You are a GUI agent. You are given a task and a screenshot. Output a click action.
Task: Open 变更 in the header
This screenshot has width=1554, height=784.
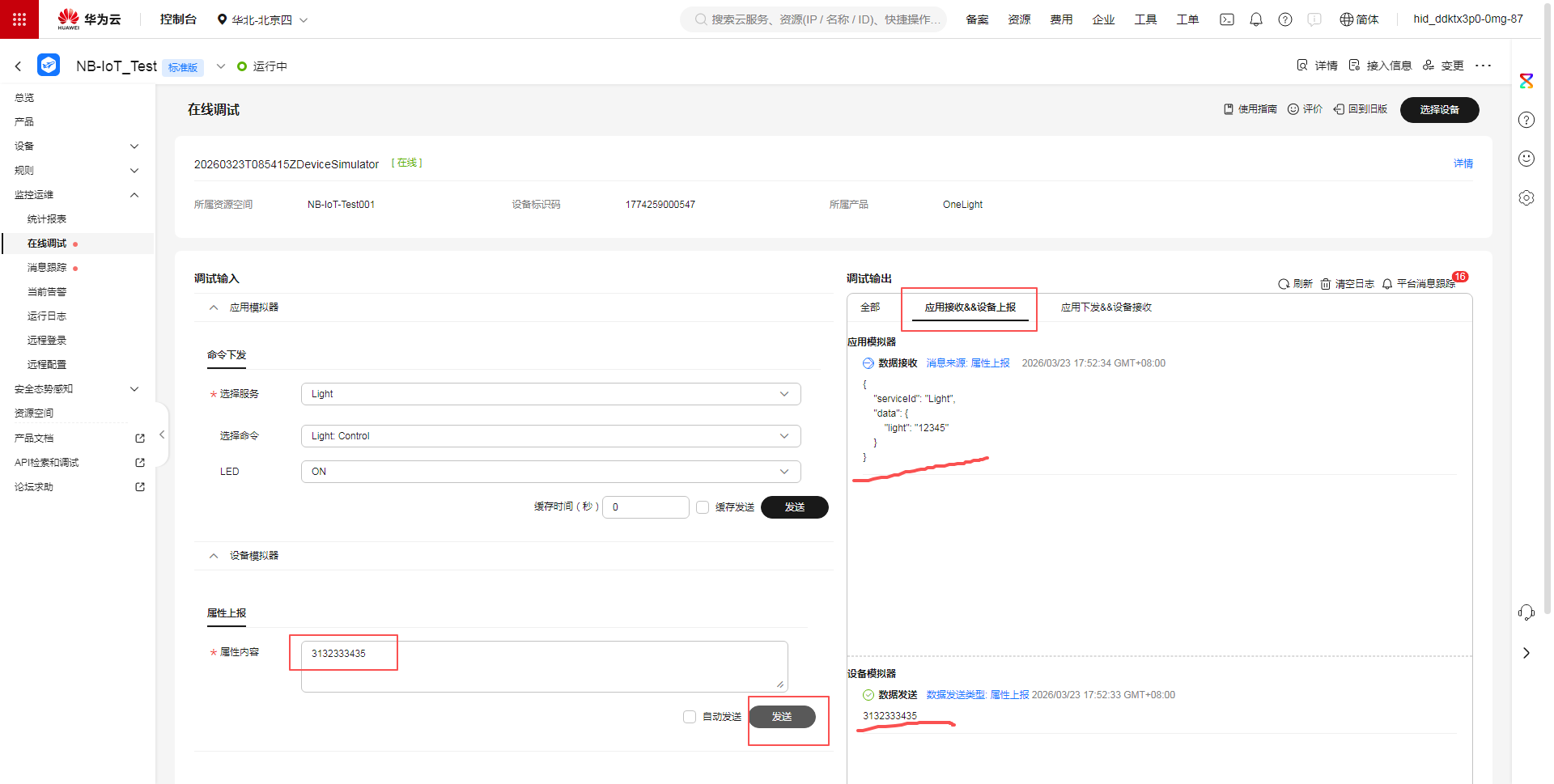(1443, 66)
